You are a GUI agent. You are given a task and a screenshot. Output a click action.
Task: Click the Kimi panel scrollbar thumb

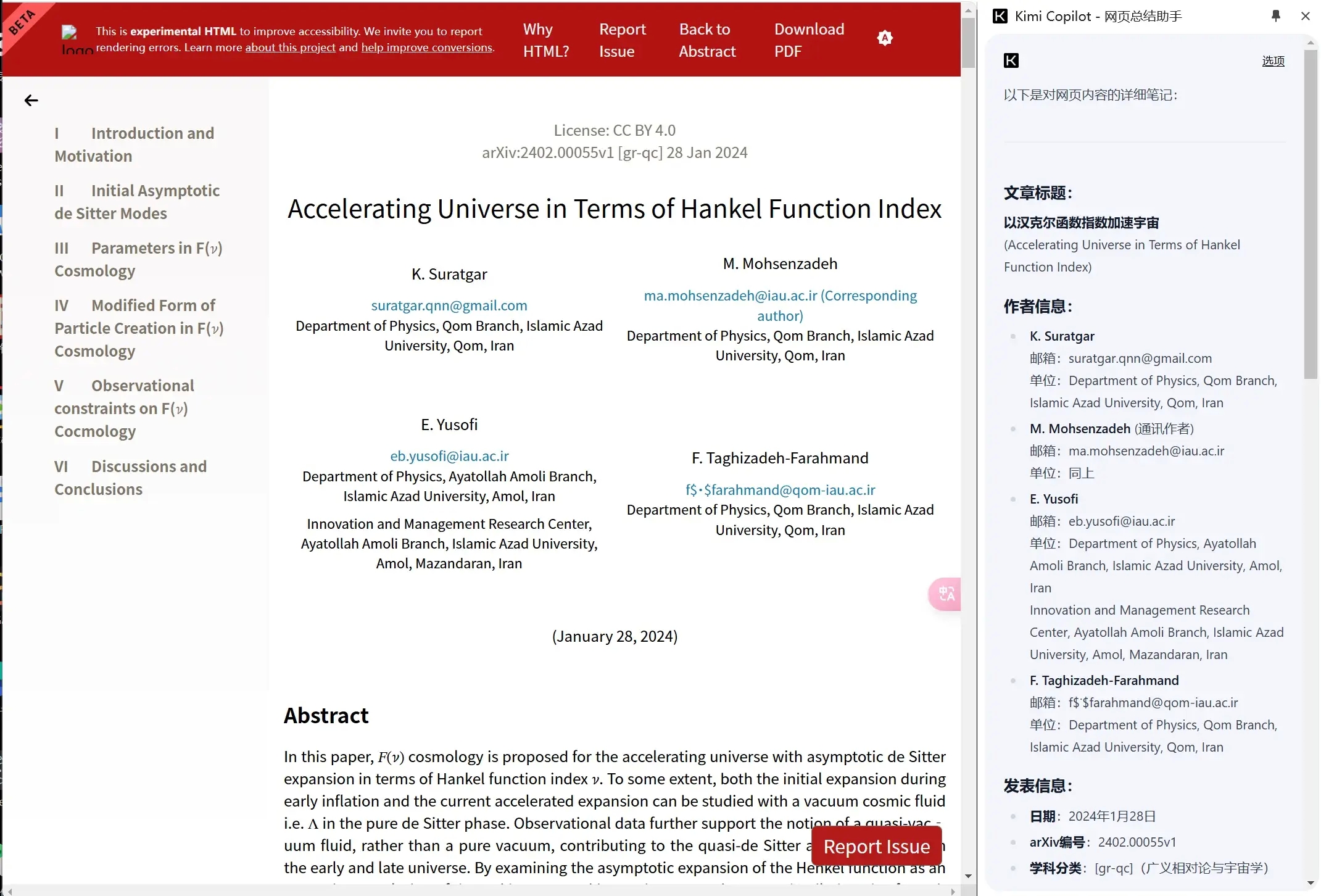coord(1311,213)
